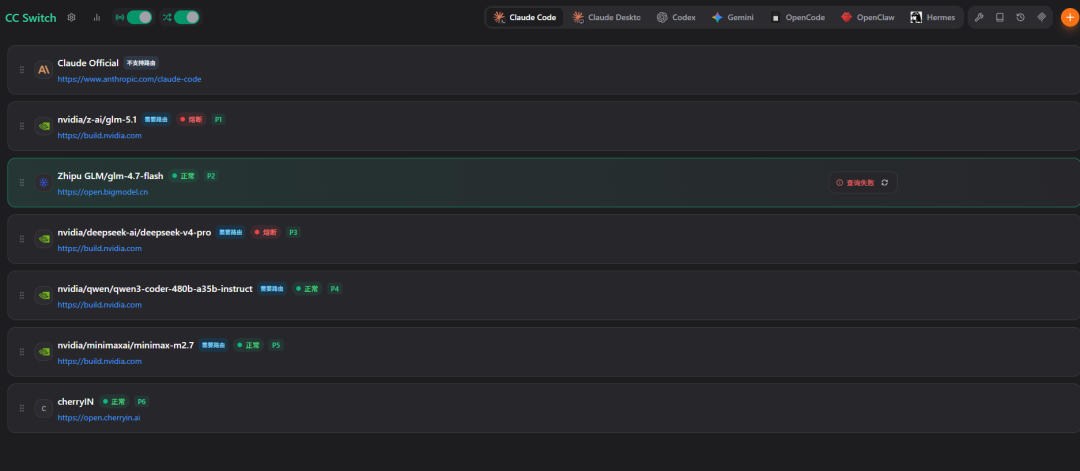
Task: Click the 需要路由 badge on glm-5.1
Action: pos(156,119)
